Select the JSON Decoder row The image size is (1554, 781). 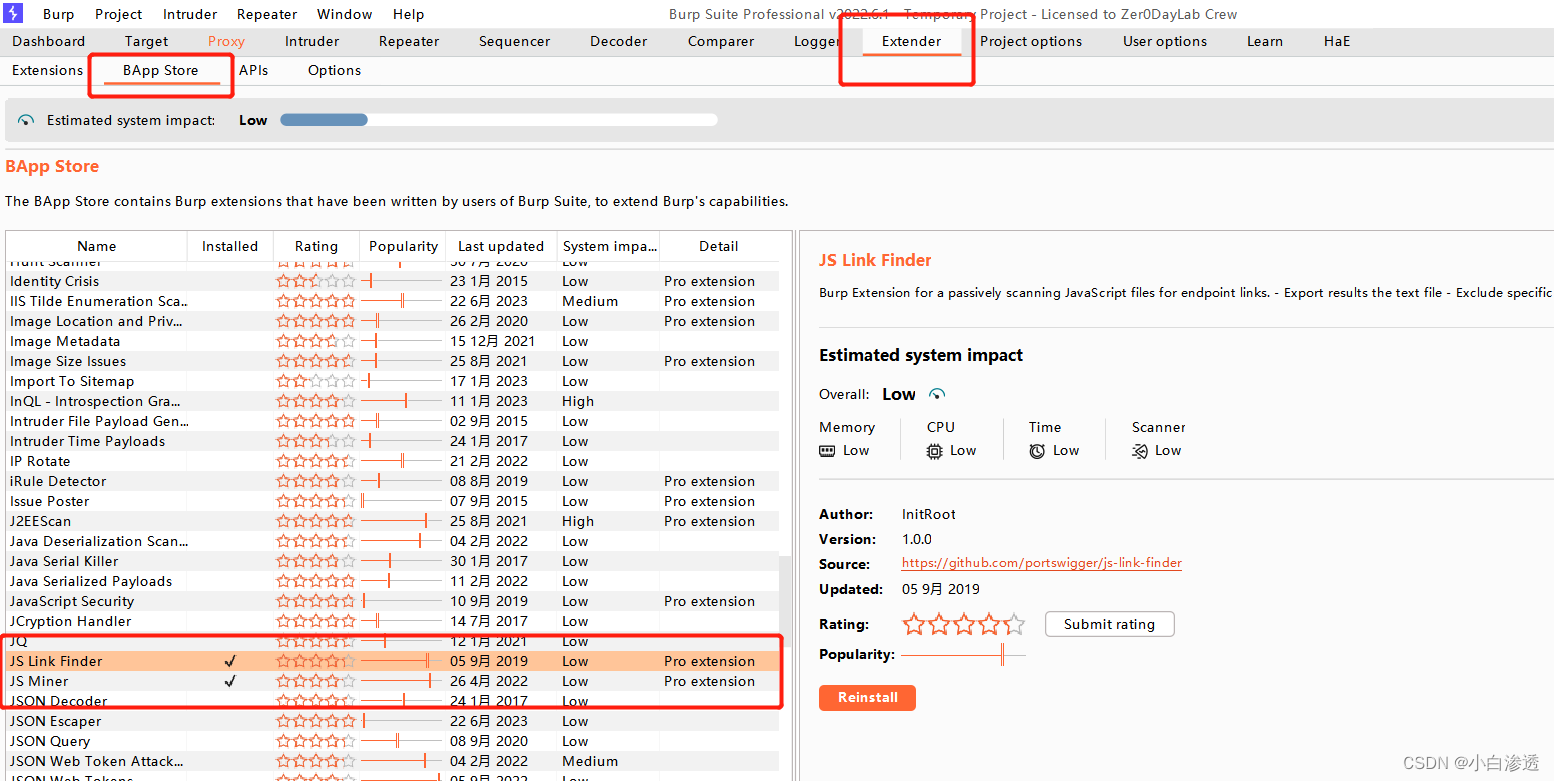click(392, 701)
